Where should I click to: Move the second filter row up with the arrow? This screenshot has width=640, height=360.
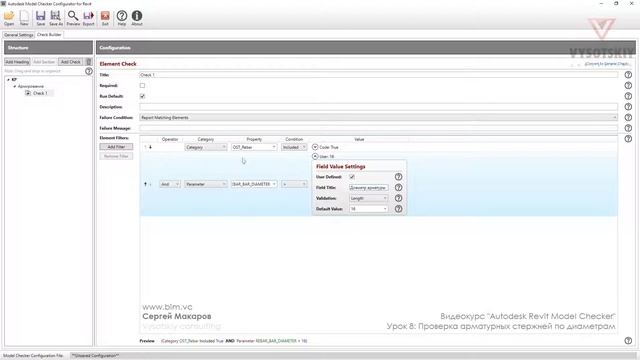[145, 184]
